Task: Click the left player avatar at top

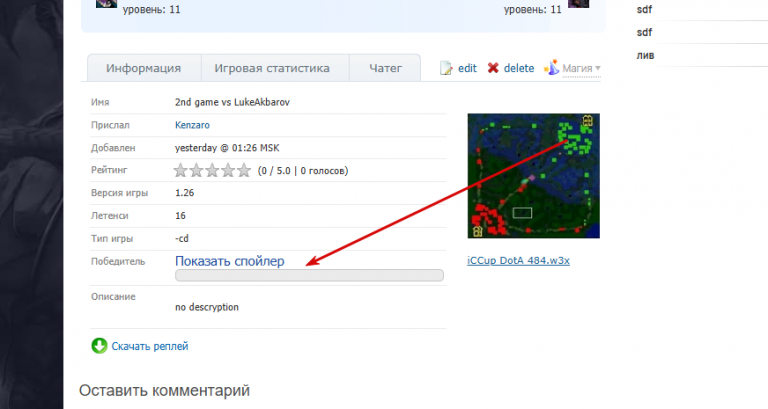Action: (106, 3)
